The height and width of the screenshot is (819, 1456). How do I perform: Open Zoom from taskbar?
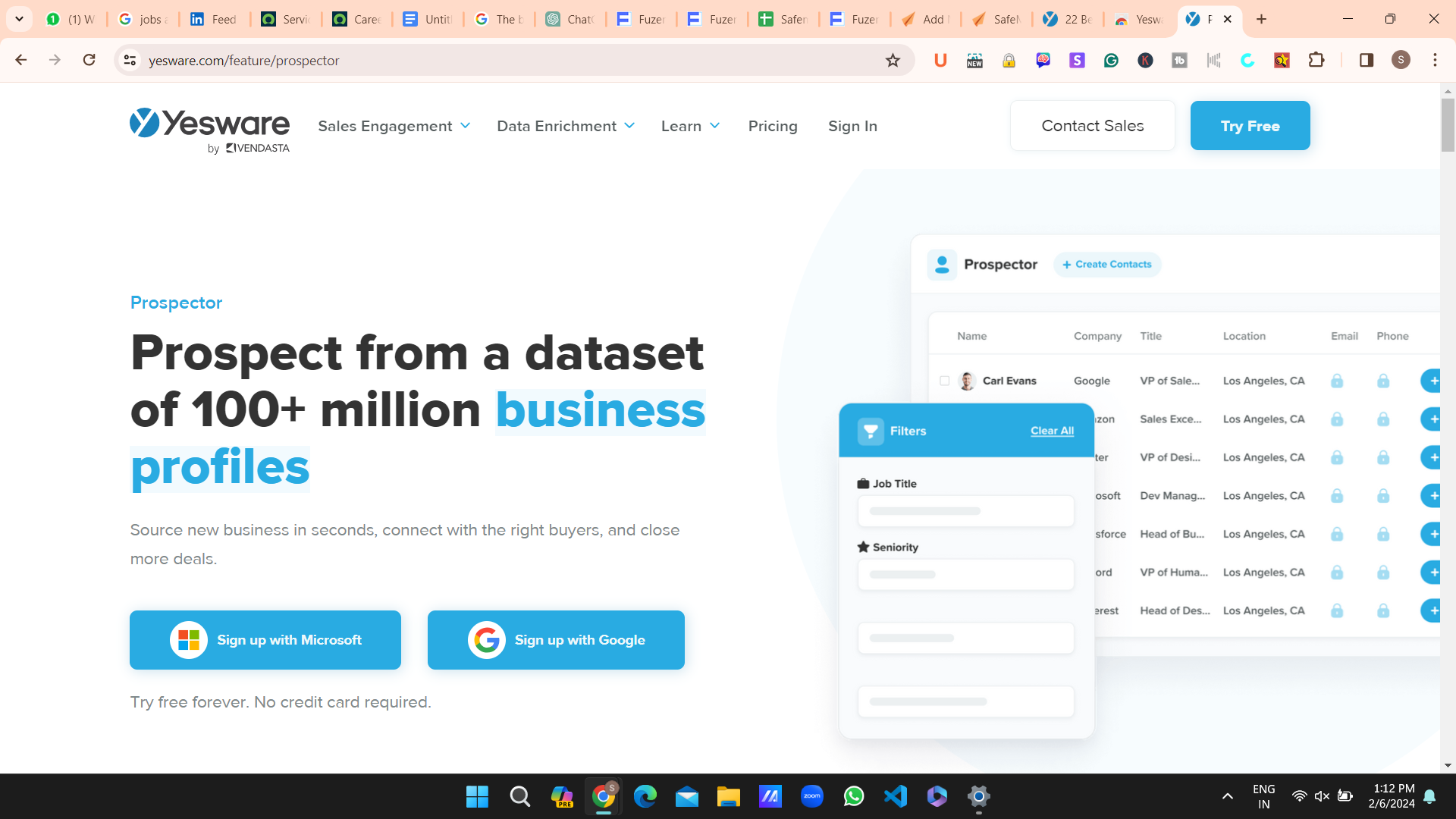coord(812,796)
